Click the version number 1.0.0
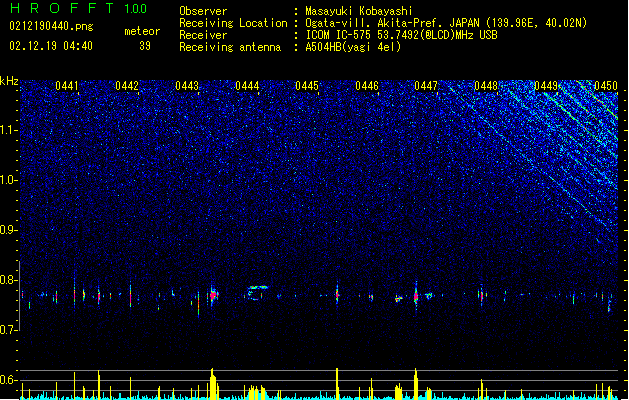 (136, 9)
